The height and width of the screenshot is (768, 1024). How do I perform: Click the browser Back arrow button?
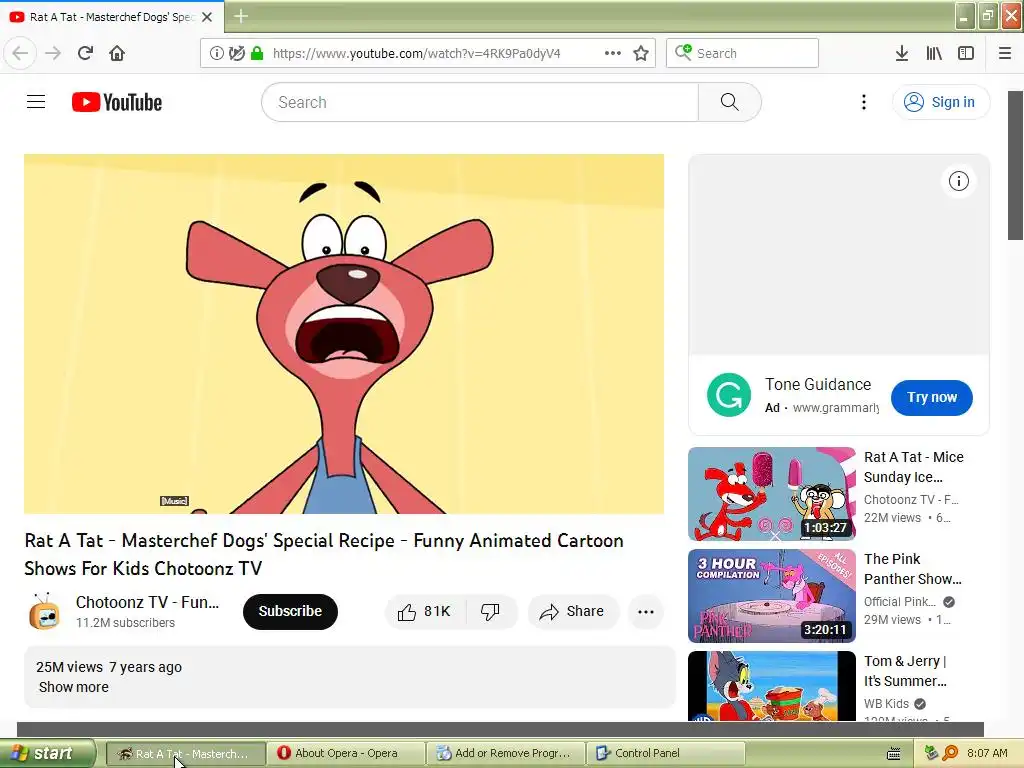20,53
